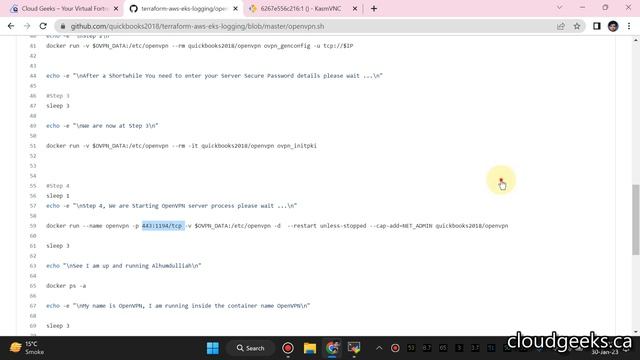Click the highlighted 443:1194/tcp text
The width and height of the screenshot is (640, 360).
pos(163,226)
